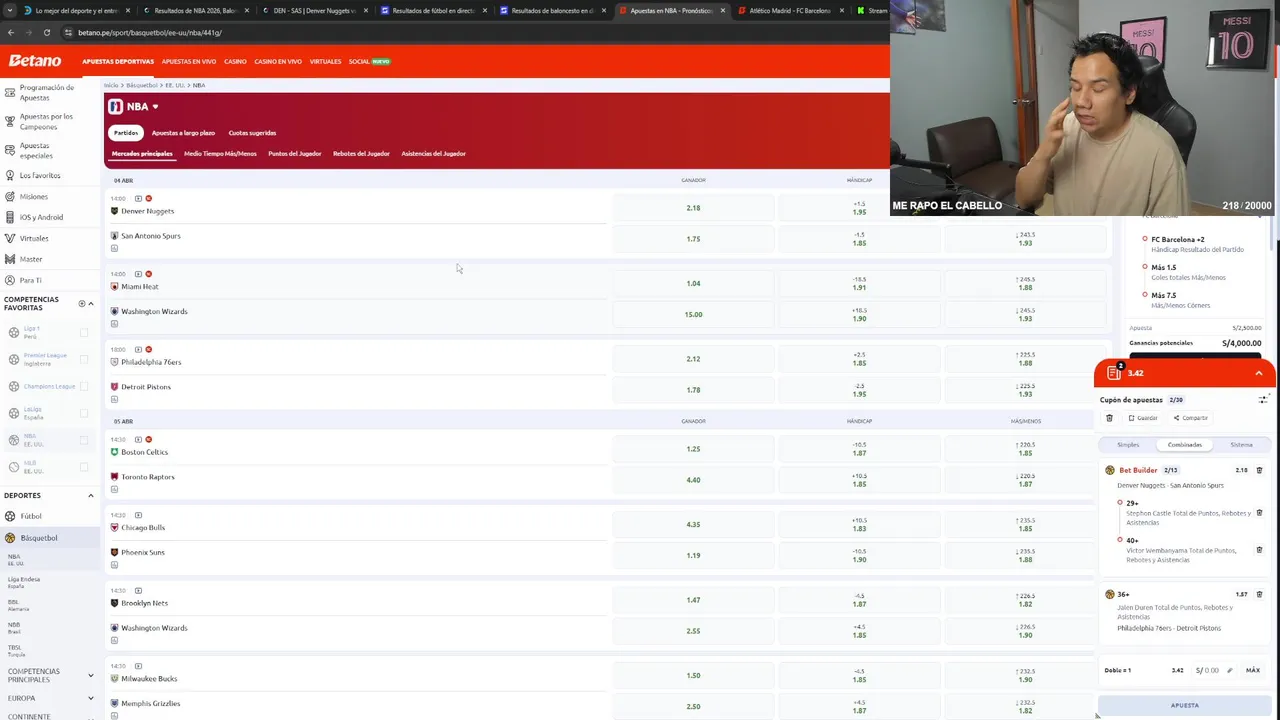Open Para Ti profile icon

point(10,280)
